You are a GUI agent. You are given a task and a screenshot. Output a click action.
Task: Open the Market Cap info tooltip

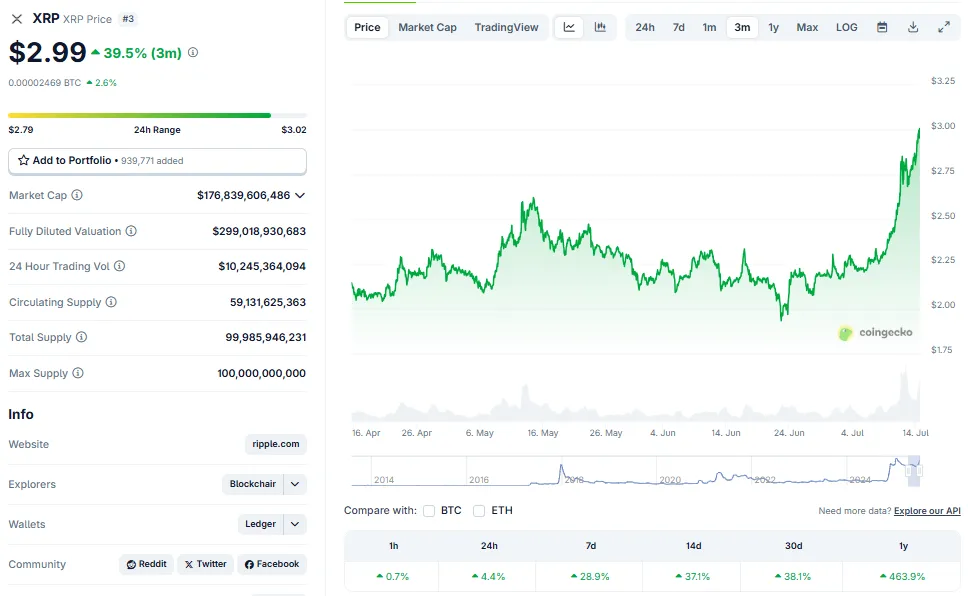77,195
